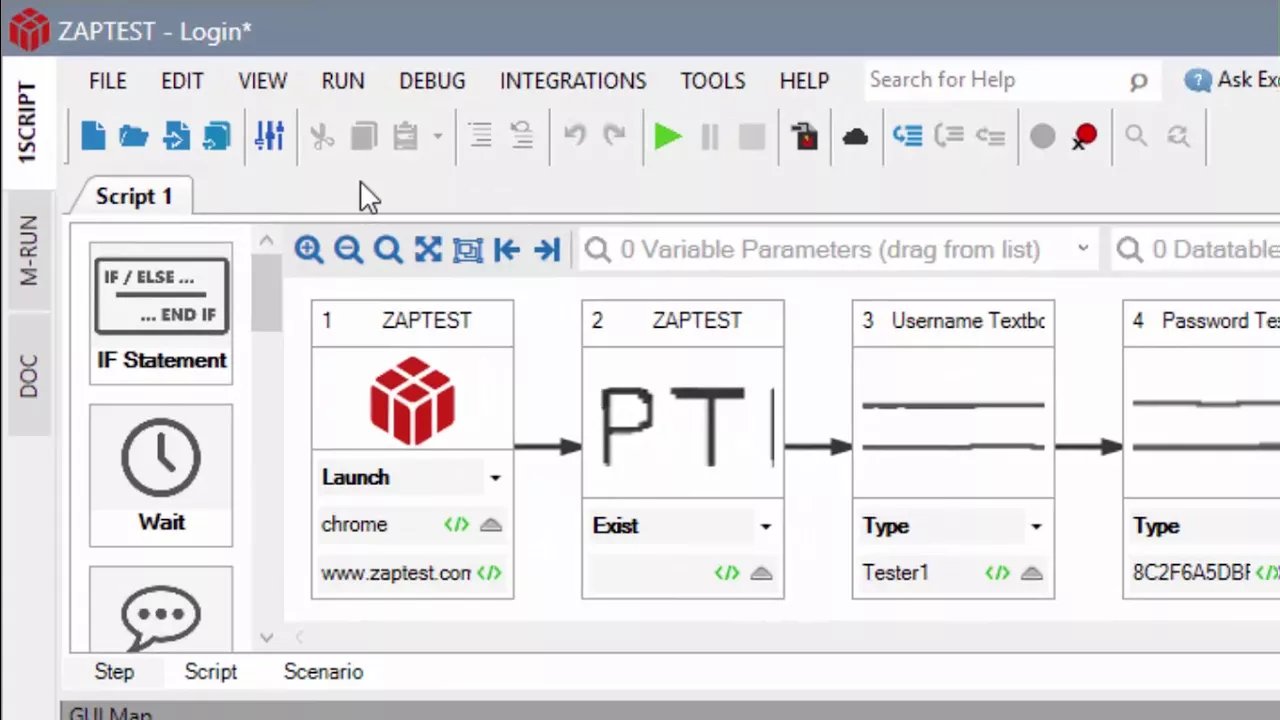This screenshot has width=1280, height=720.
Task: Jump to the first step arrow
Action: click(507, 250)
